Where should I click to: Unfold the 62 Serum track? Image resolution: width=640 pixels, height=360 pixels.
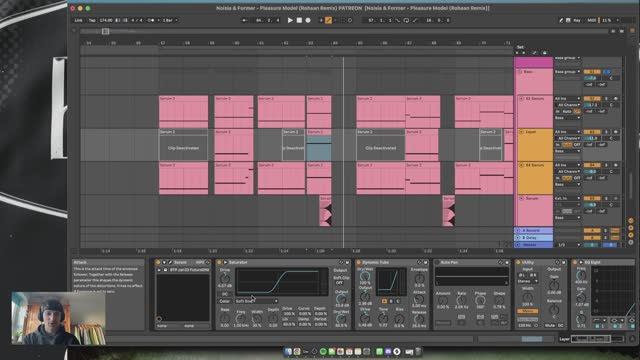pyautogui.click(x=521, y=99)
